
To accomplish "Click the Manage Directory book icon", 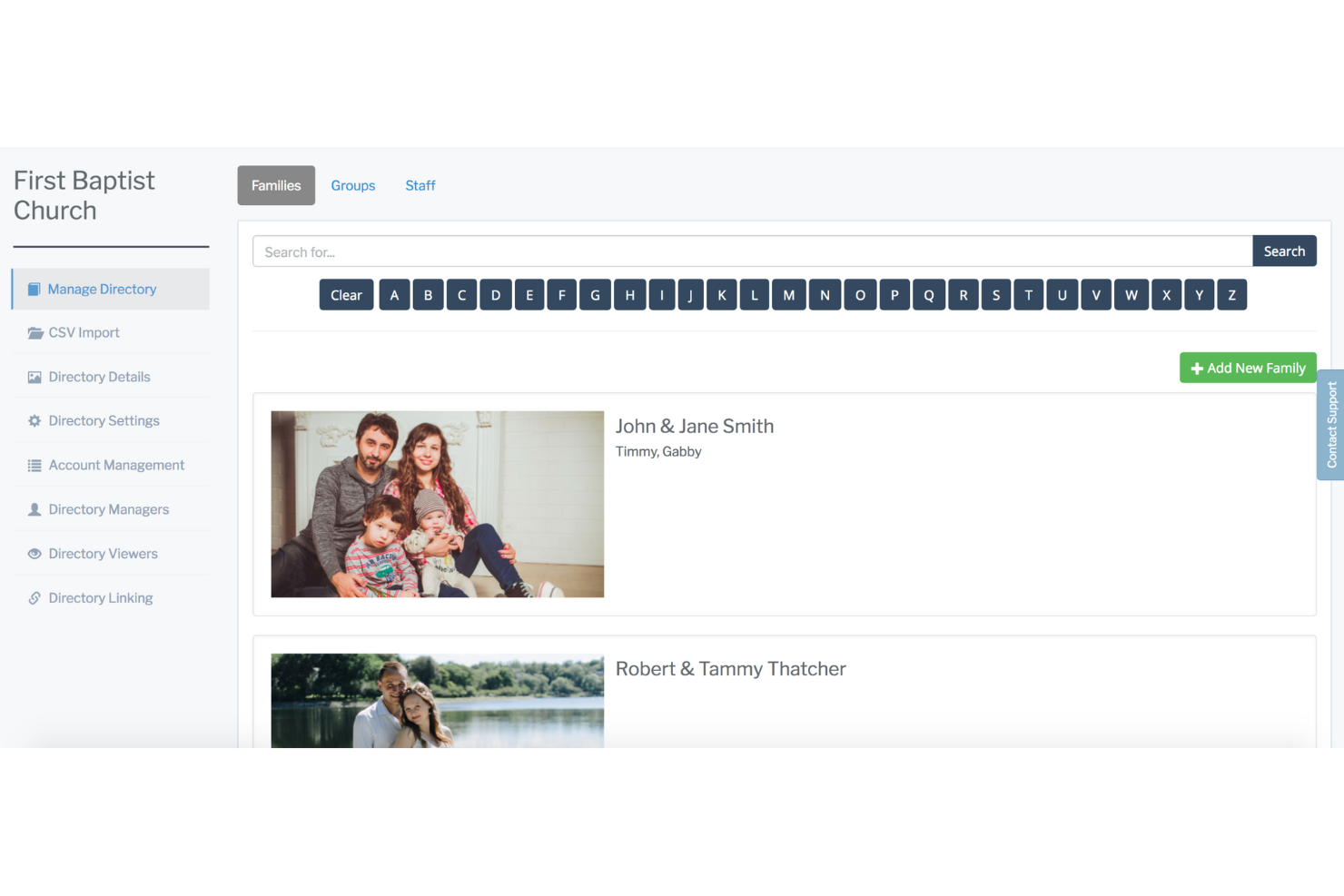I will [34, 289].
